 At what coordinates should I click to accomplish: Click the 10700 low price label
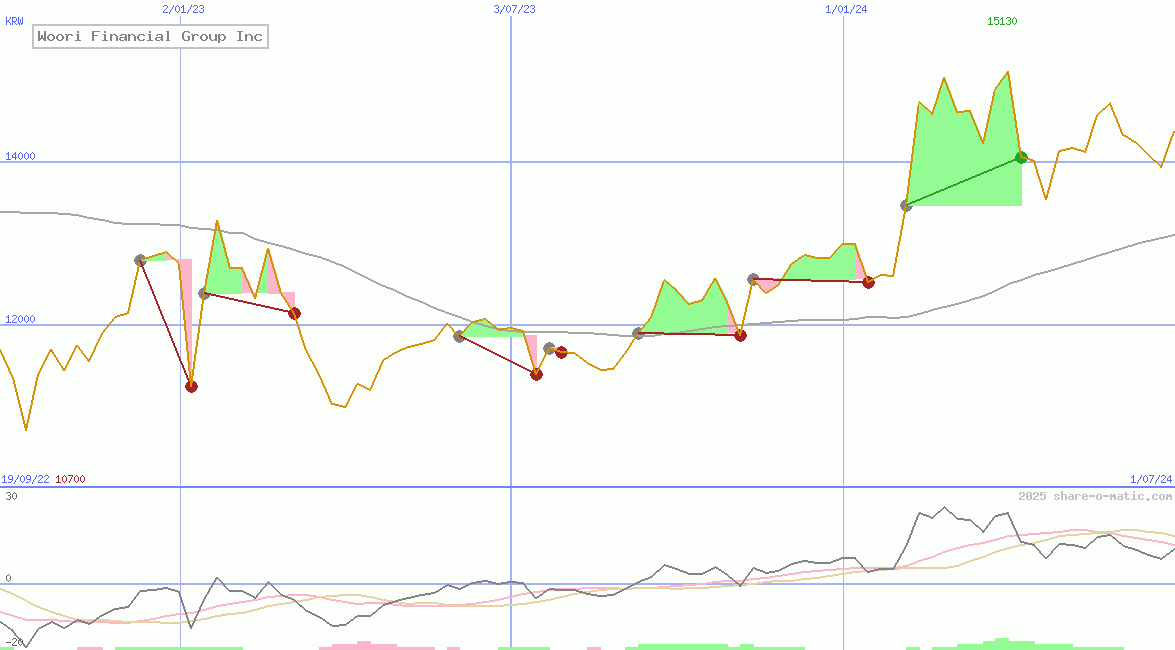(x=70, y=478)
